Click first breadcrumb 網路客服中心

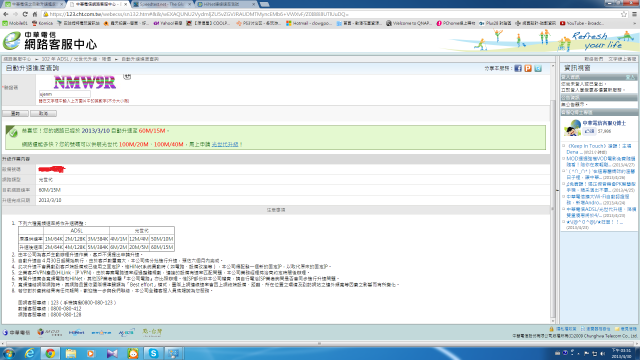point(17,59)
